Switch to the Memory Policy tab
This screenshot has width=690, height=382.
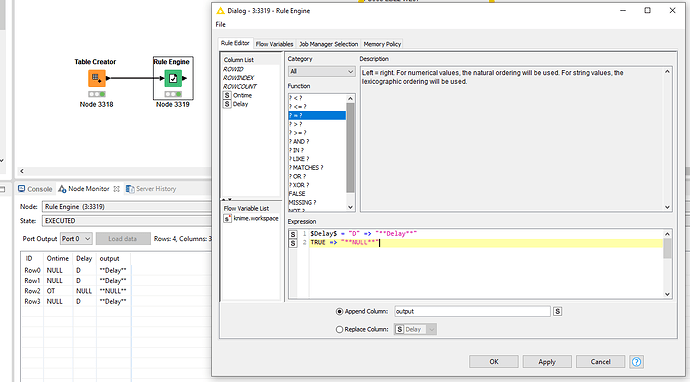[x=382, y=44]
